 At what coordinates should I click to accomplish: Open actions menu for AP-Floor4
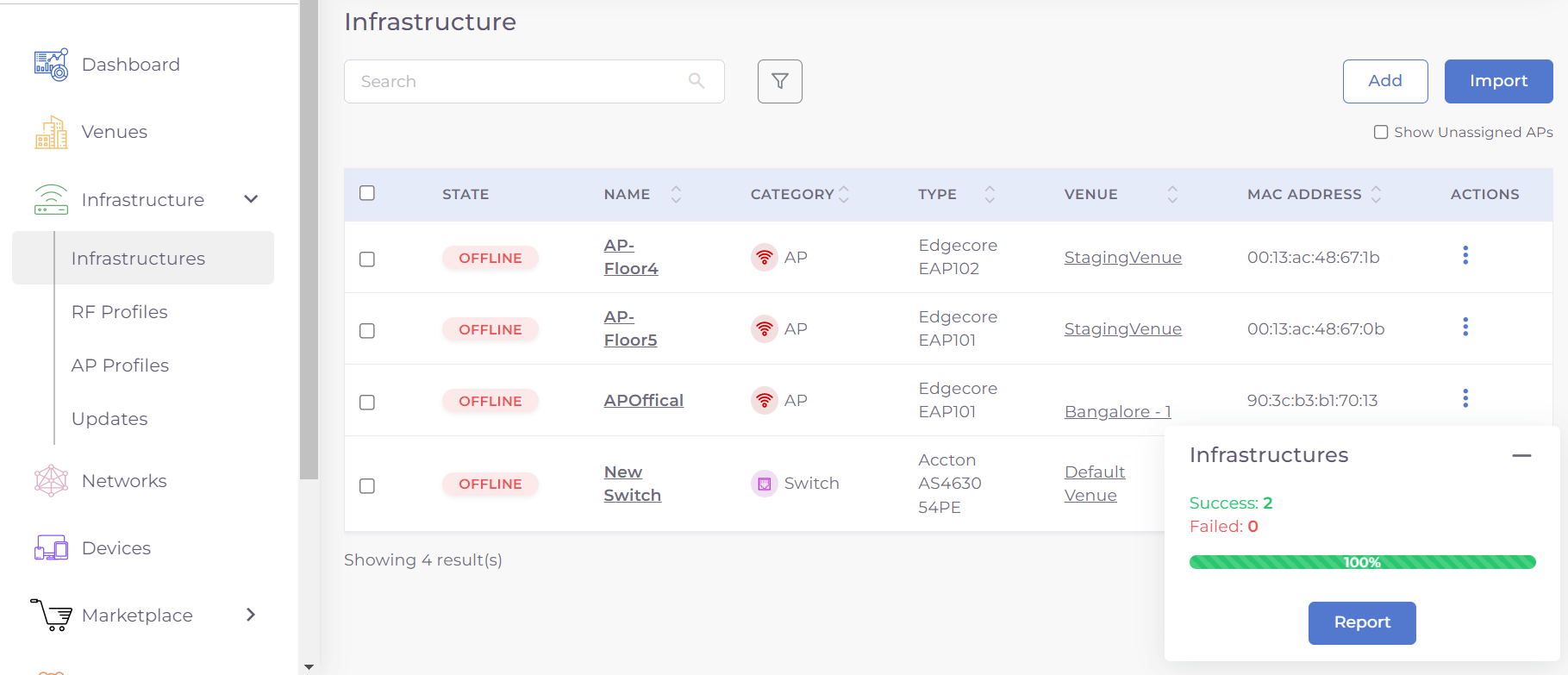pos(1465,256)
